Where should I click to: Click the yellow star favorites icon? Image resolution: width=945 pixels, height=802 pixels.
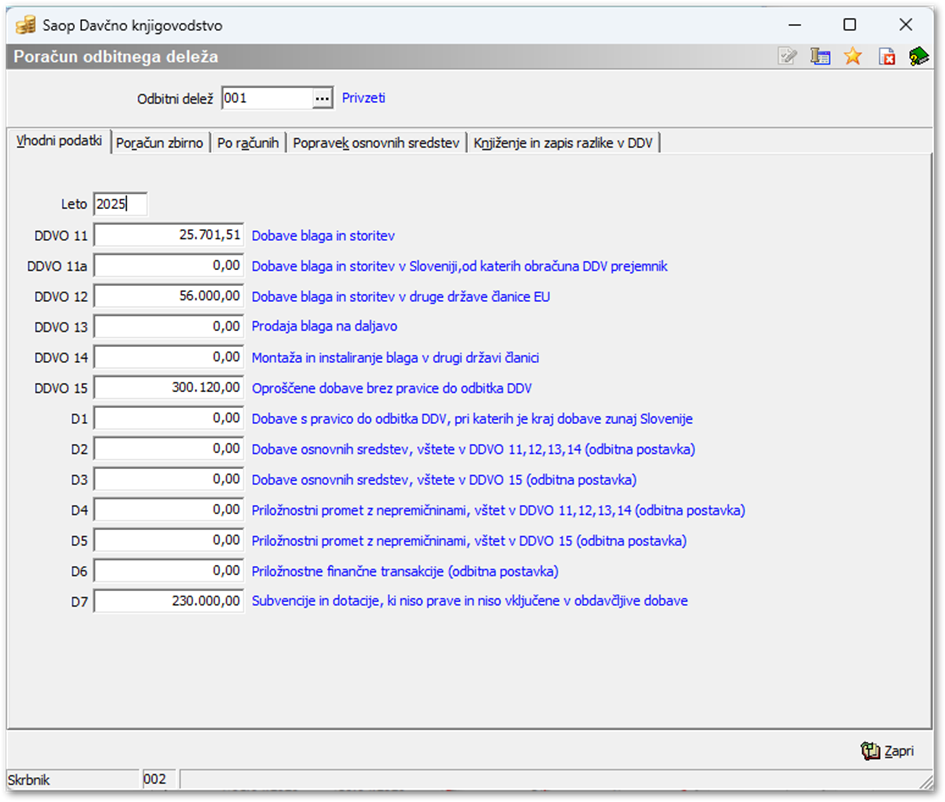point(852,57)
